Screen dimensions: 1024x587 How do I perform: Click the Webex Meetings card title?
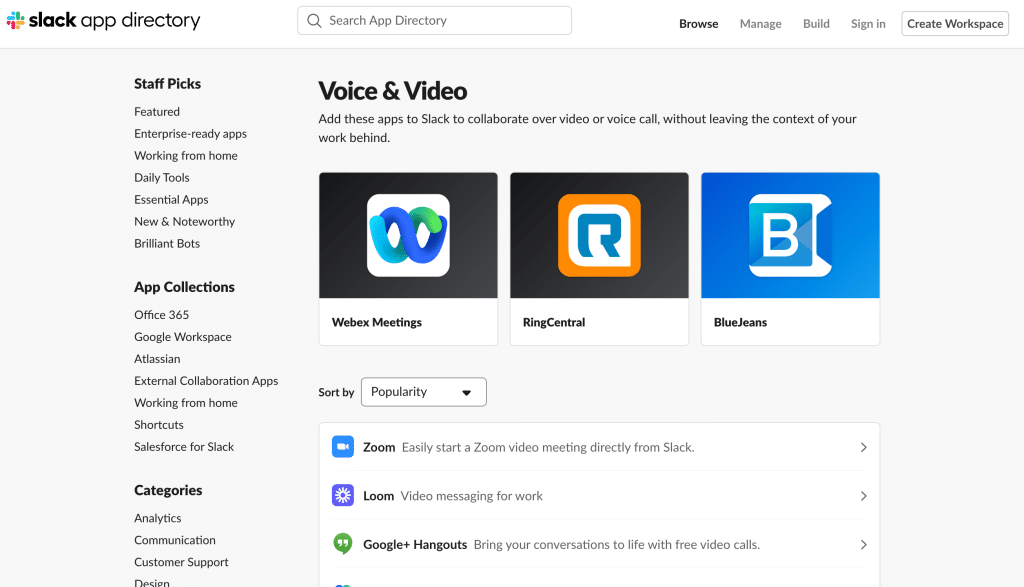click(x=377, y=322)
